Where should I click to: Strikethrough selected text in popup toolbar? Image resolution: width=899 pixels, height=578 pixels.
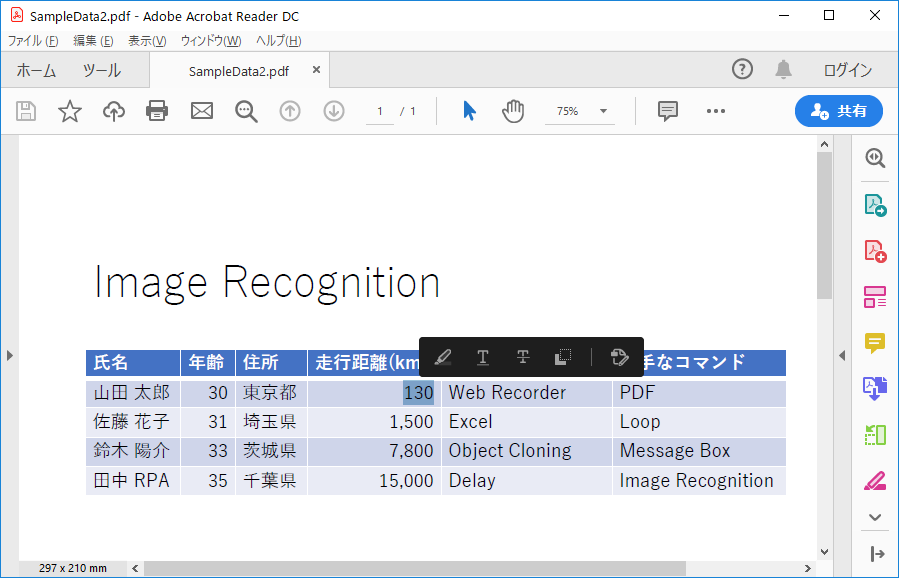click(x=523, y=357)
